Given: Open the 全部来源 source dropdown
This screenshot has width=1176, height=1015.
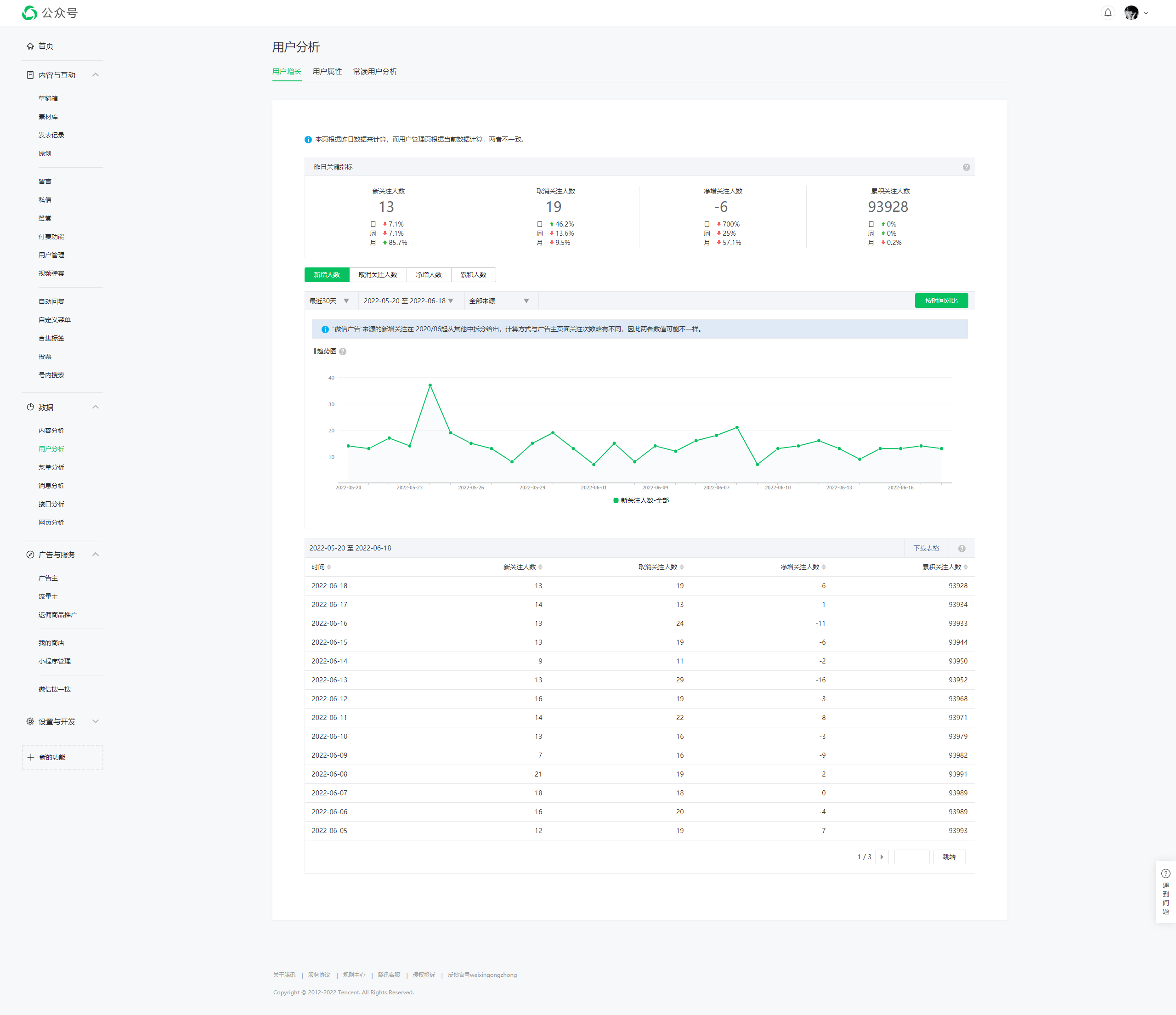Looking at the screenshot, I should (x=499, y=301).
